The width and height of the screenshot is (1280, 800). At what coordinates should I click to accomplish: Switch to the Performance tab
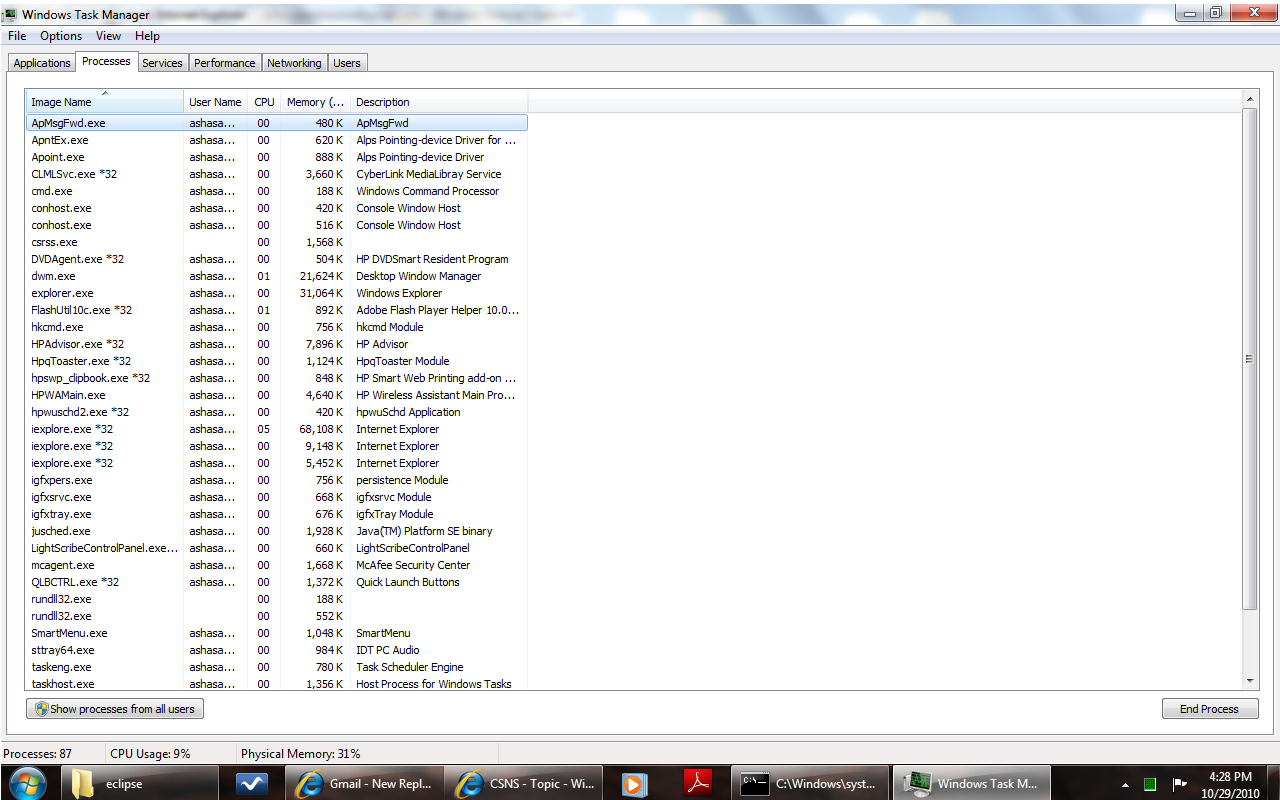tap(224, 63)
